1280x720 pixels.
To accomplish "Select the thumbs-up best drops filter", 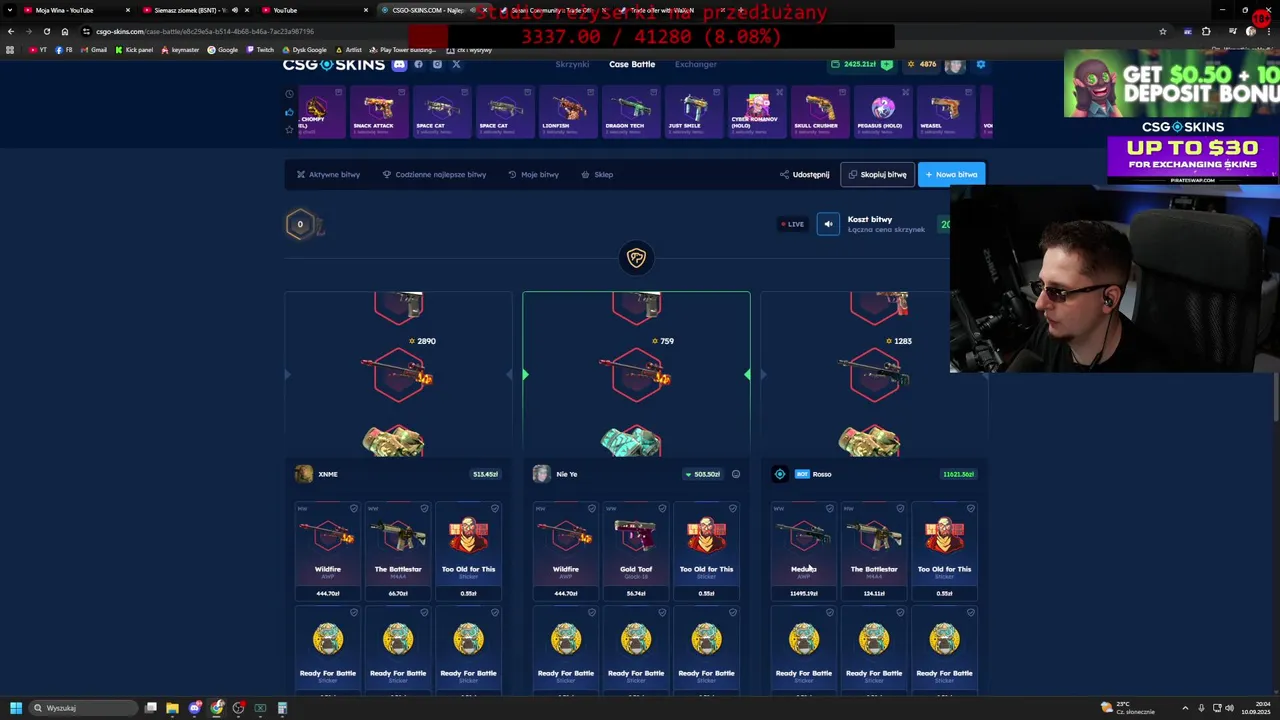I will tap(289, 112).
